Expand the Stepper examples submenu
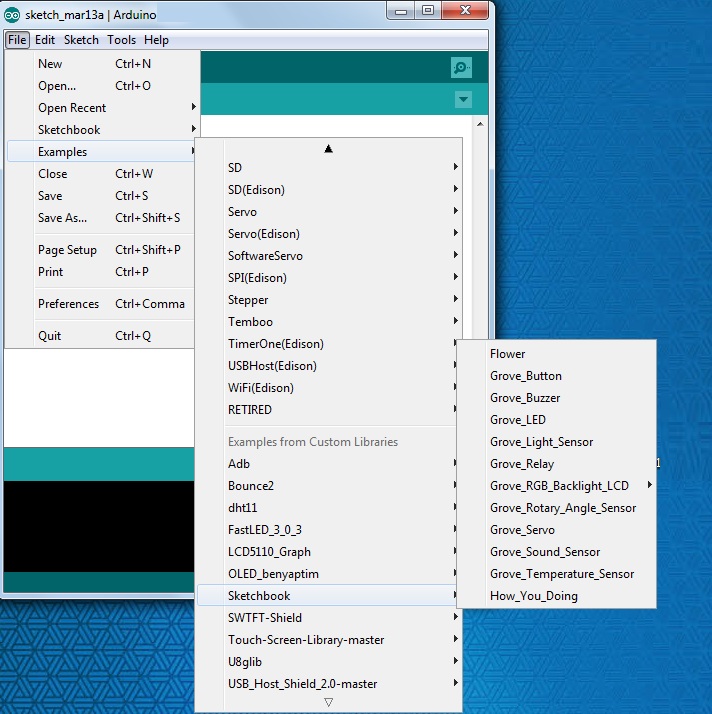712x714 pixels. tap(329, 300)
